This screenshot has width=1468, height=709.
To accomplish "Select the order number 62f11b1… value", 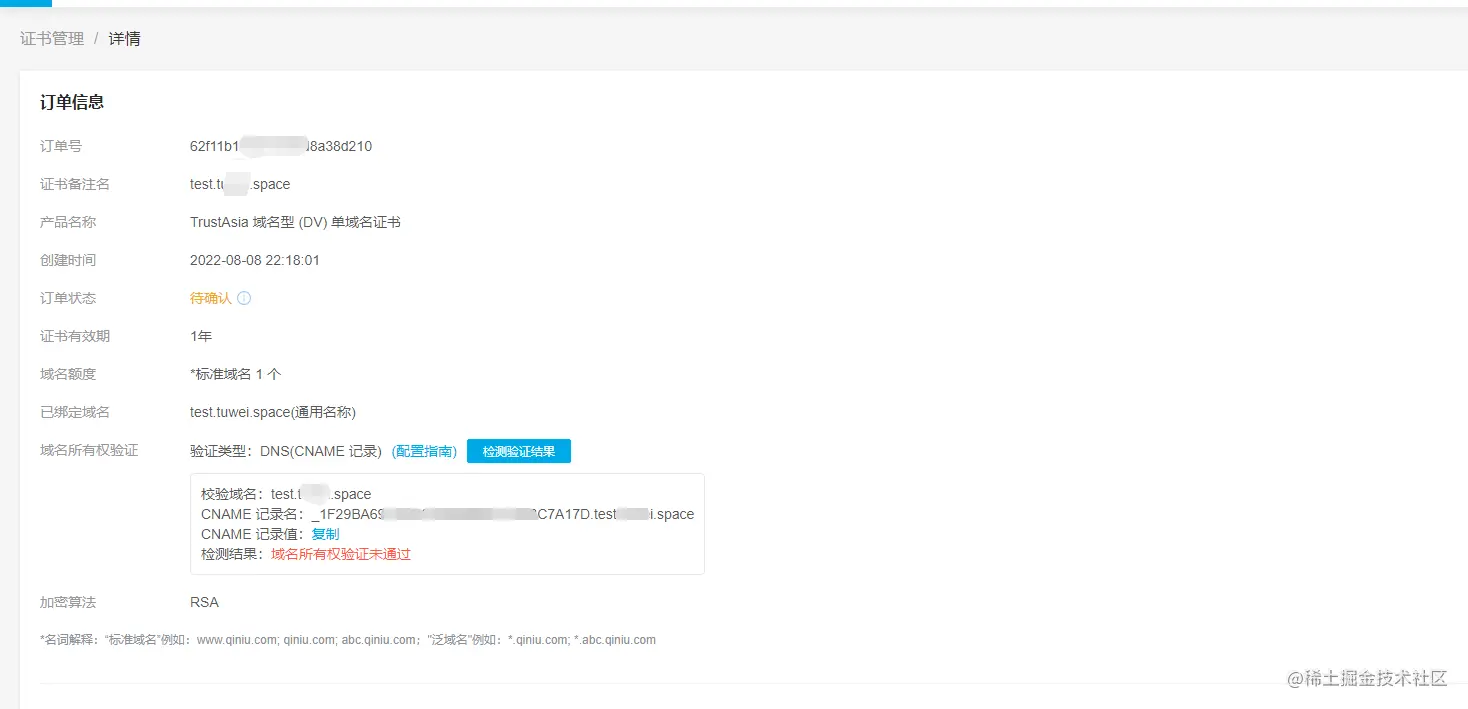I will pyautogui.click(x=281, y=146).
